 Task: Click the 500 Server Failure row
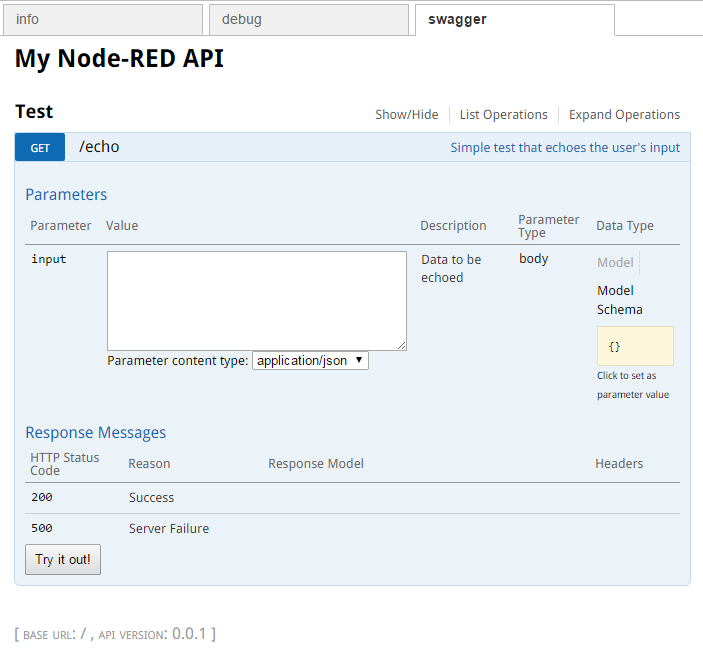pos(168,529)
